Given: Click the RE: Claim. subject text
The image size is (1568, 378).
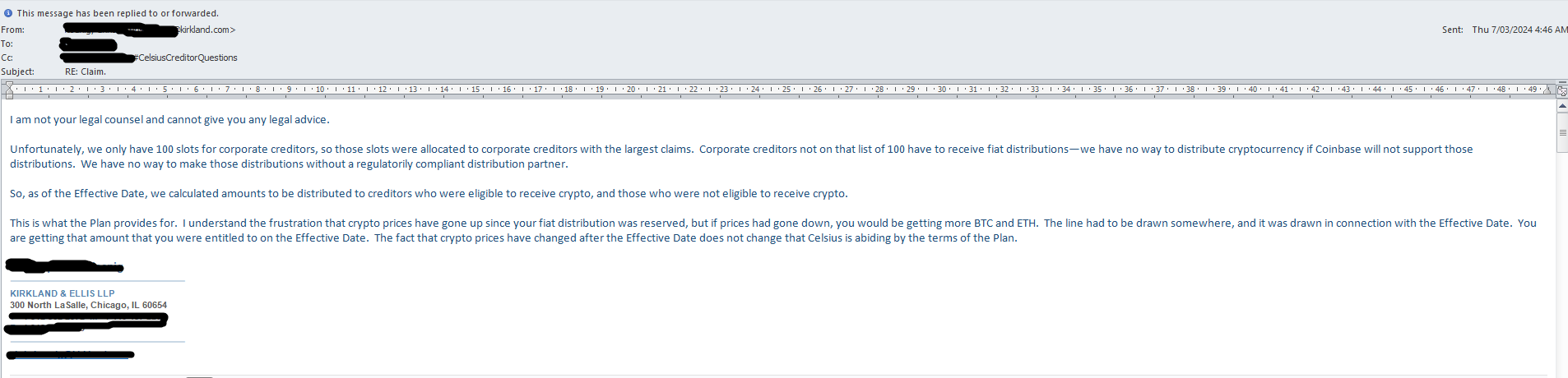Looking at the screenshot, I should click(x=86, y=71).
